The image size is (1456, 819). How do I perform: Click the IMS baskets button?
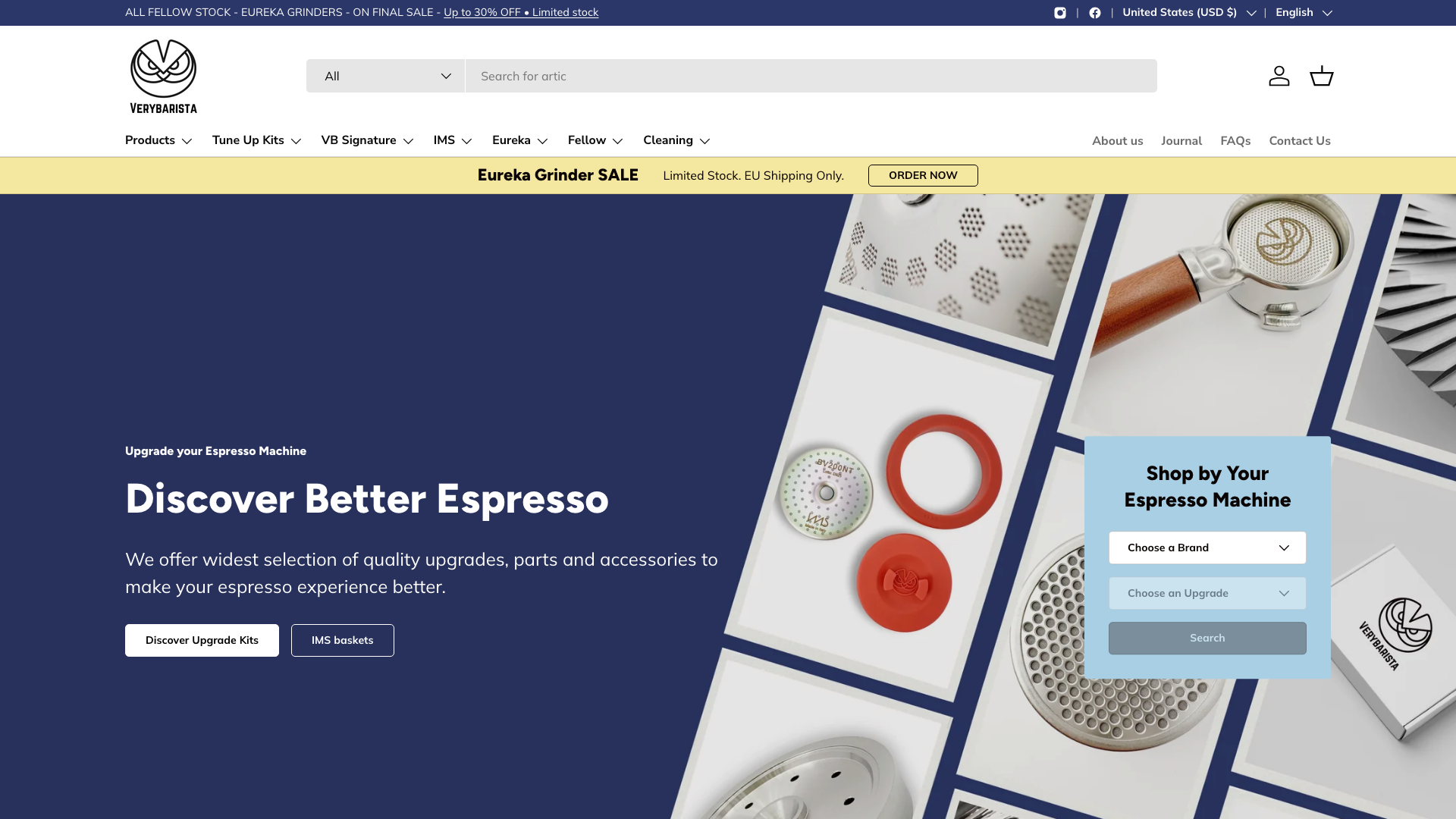pos(342,640)
